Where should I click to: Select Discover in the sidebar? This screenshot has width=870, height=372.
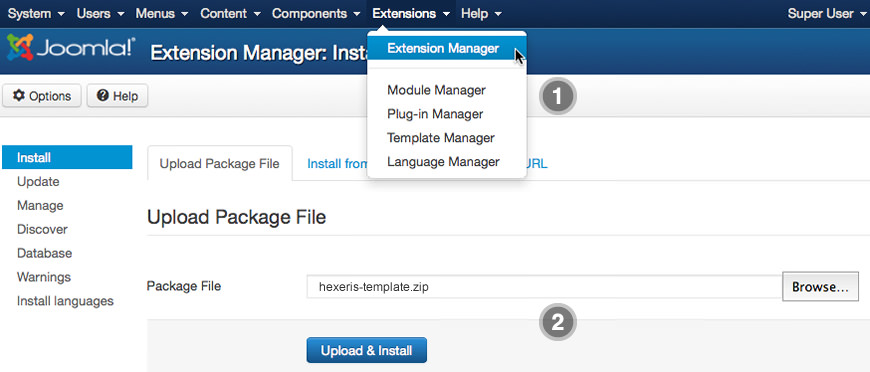(x=42, y=229)
